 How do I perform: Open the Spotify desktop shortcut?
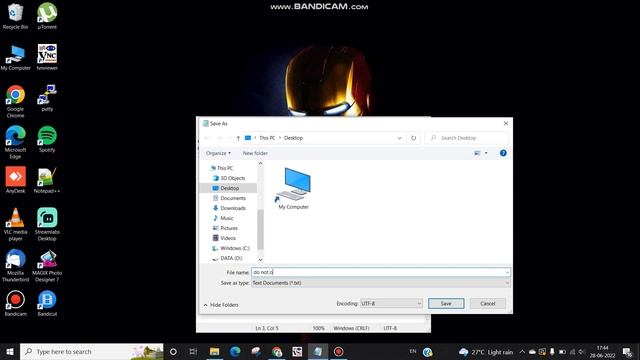[47, 139]
